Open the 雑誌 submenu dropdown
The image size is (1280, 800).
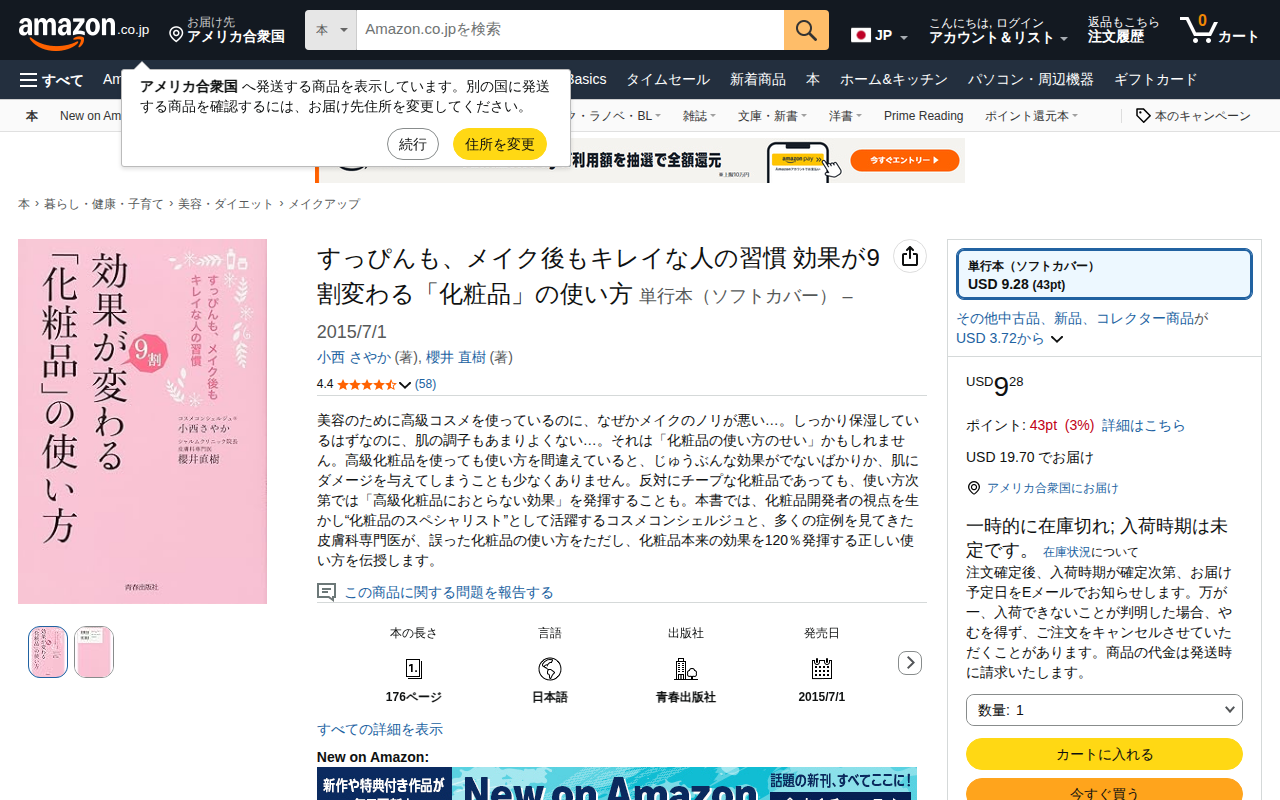(x=698, y=116)
